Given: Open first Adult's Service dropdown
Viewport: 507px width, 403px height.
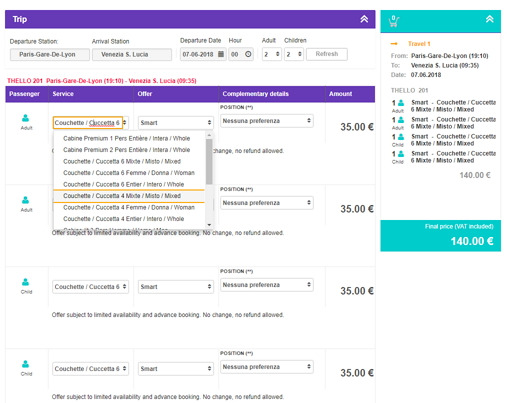Looking at the screenshot, I should coord(90,123).
